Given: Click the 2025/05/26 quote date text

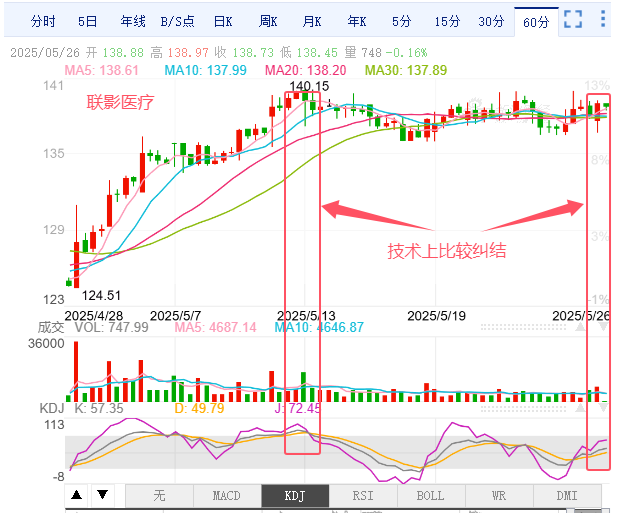Looking at the screenshot, I should [45, 53].
